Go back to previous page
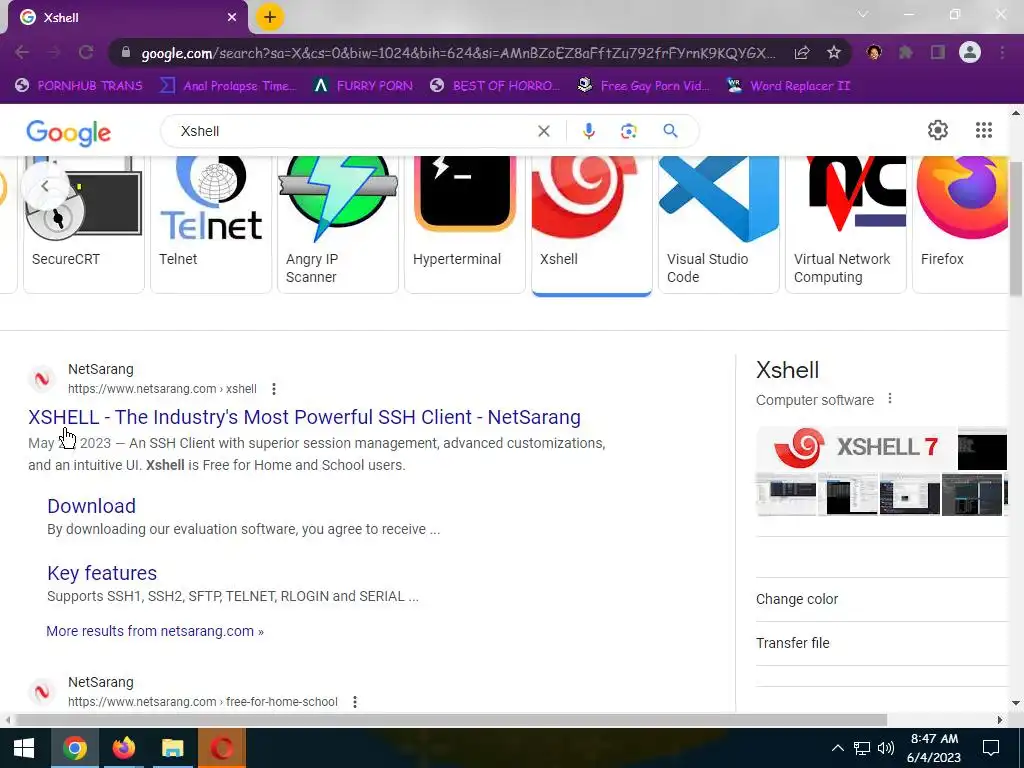The width and height of the screenshot is (1024, 768). pyautogui.click(x=22, y=53)
